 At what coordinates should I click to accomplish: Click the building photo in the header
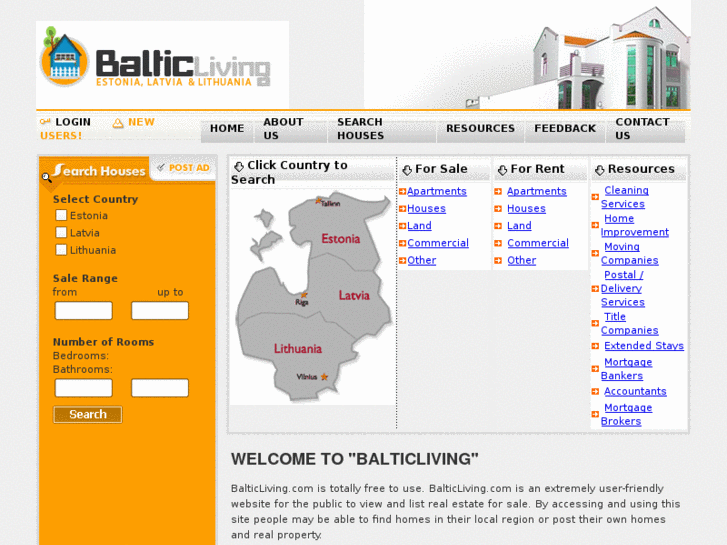[527, 55]
